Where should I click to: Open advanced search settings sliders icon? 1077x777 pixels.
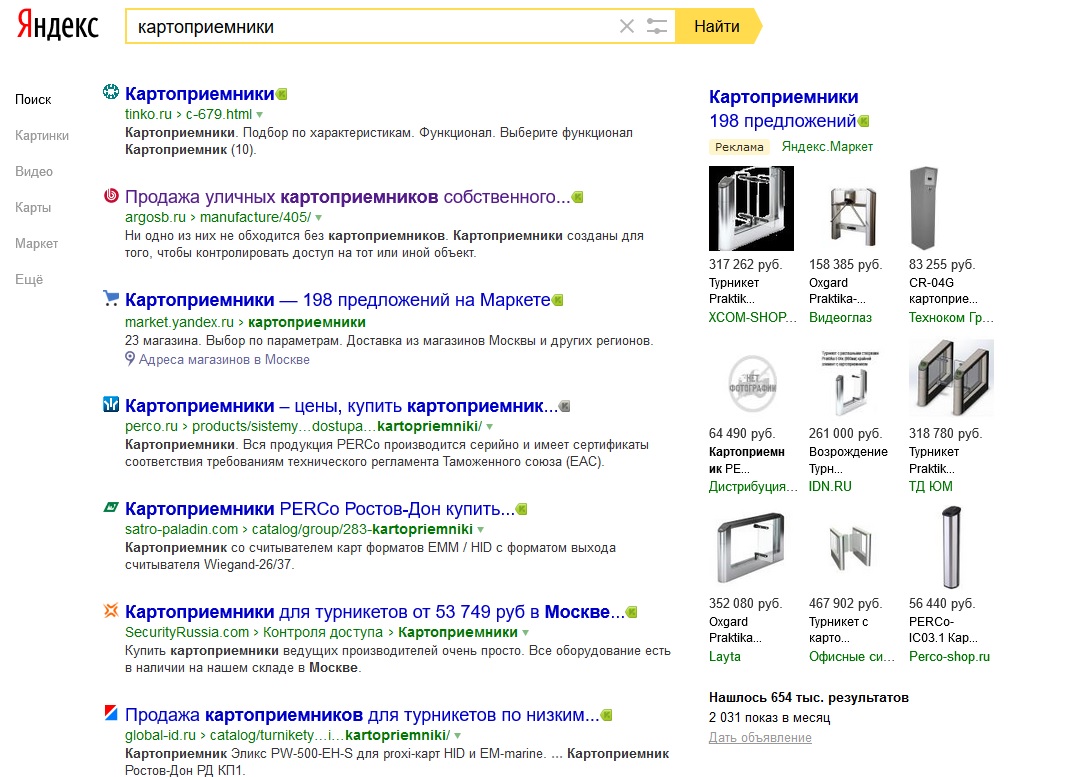tap(657, 27)
